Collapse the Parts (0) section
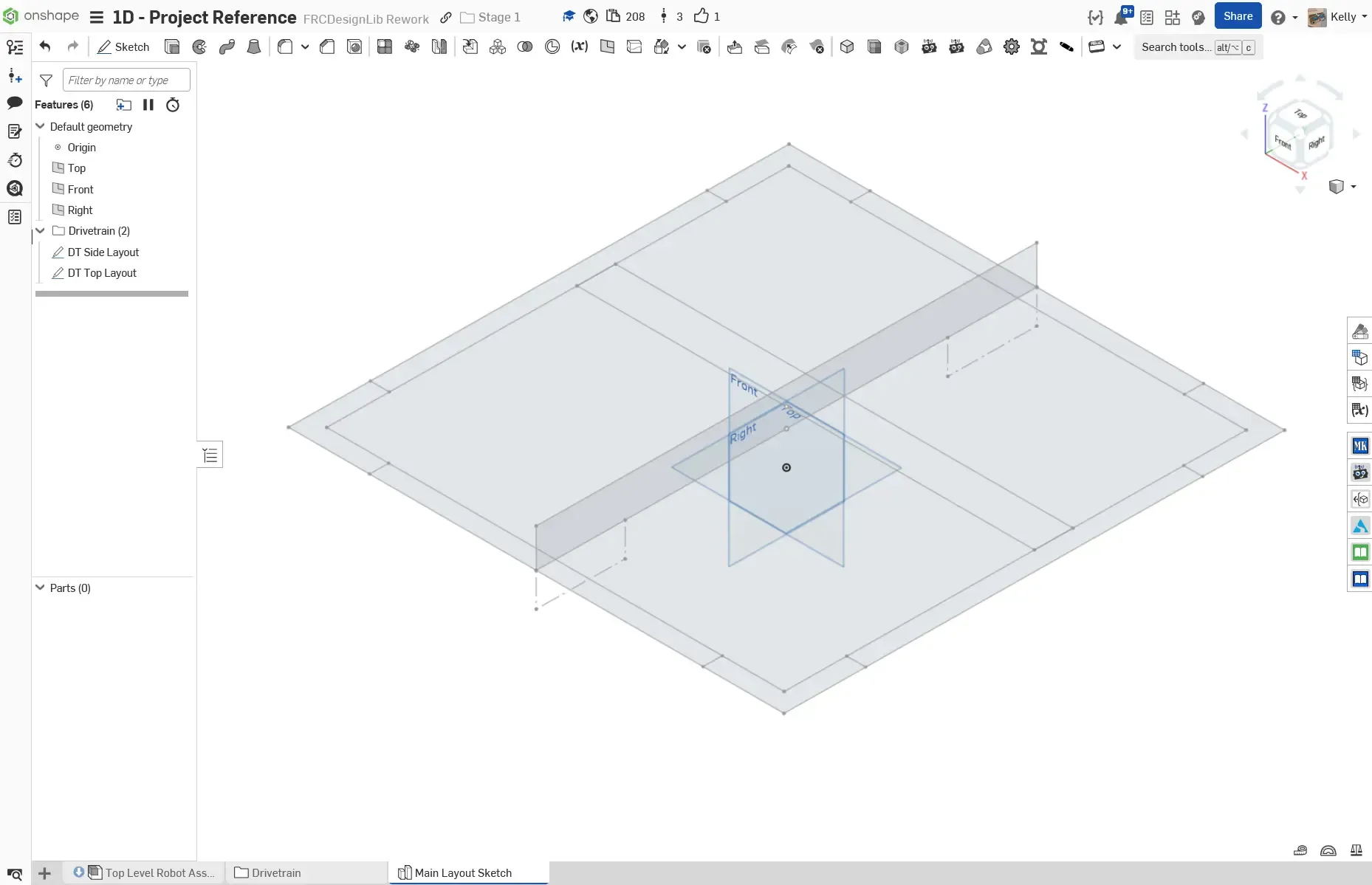 41,588
